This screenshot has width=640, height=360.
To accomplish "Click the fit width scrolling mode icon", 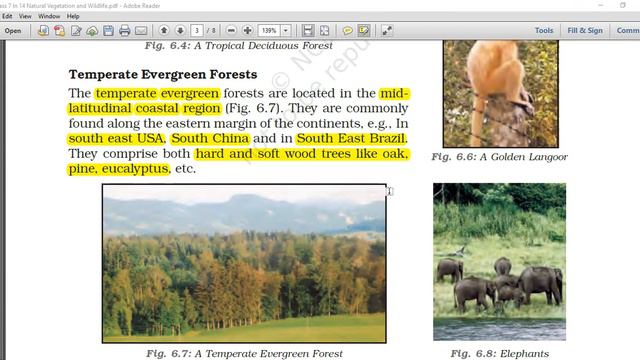I will coord(308,31).
